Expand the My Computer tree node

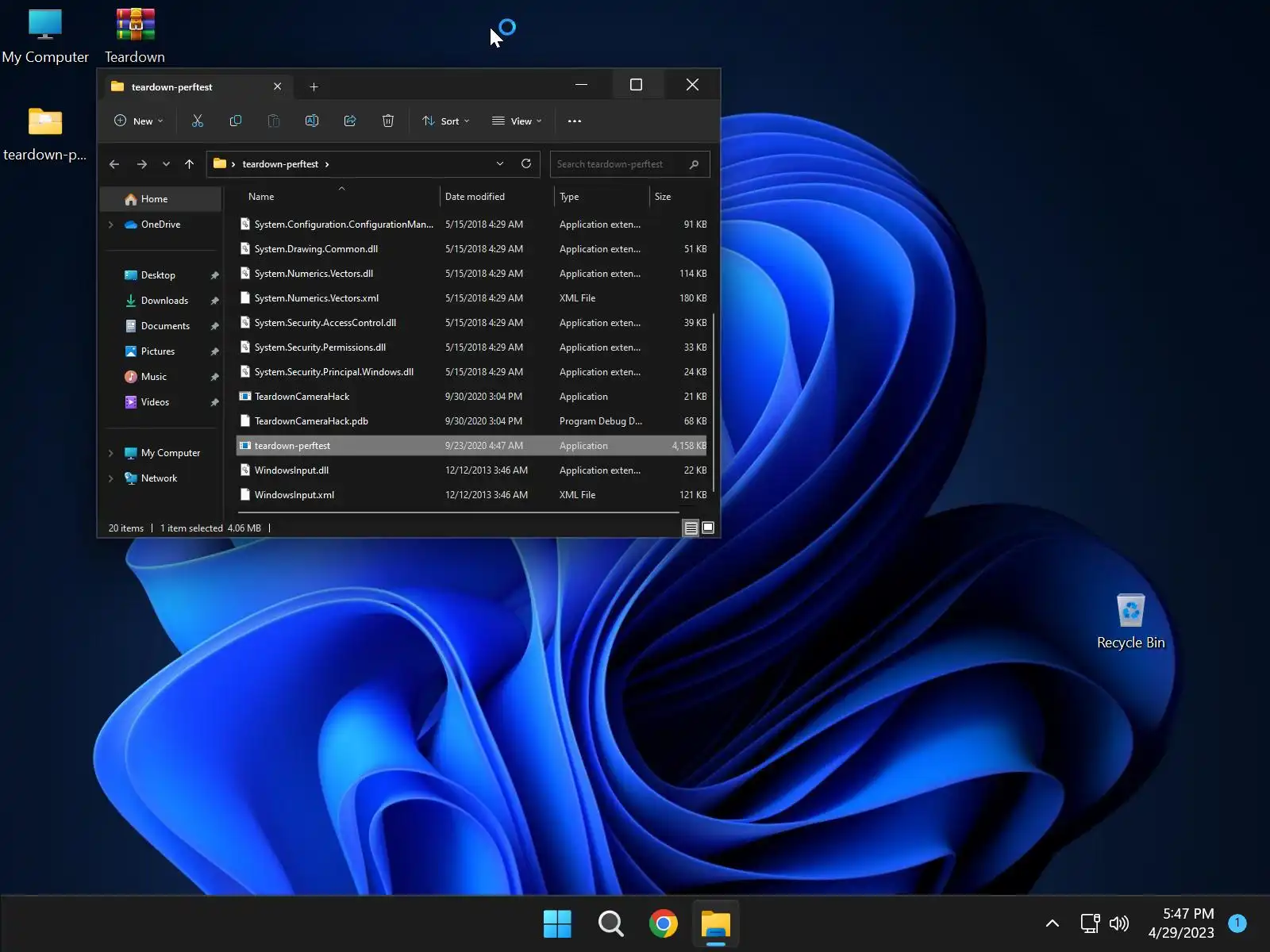[111, 453]
